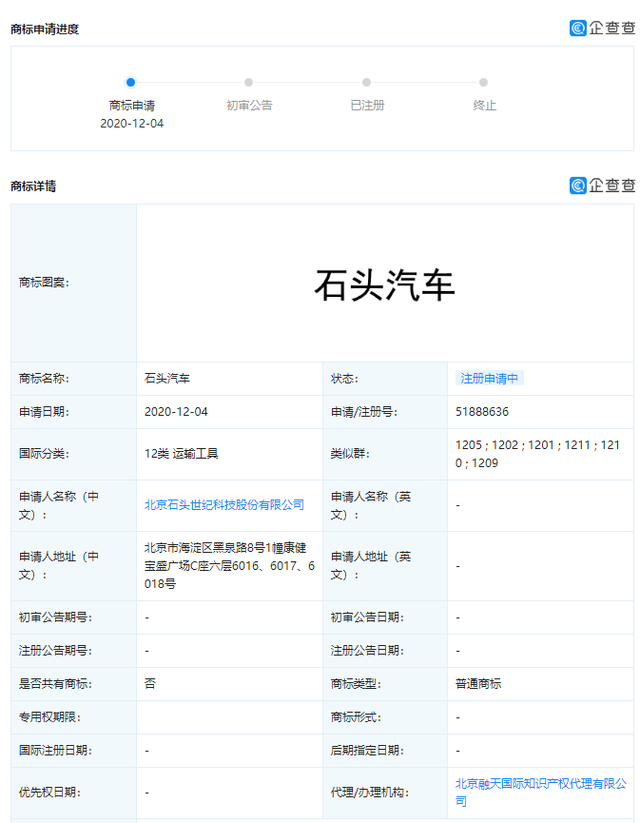Image resolution: width=640 pixels, height=823 pixels.
Task: Click the 注册申请中 status tag
Action: [x=489, y=378]
